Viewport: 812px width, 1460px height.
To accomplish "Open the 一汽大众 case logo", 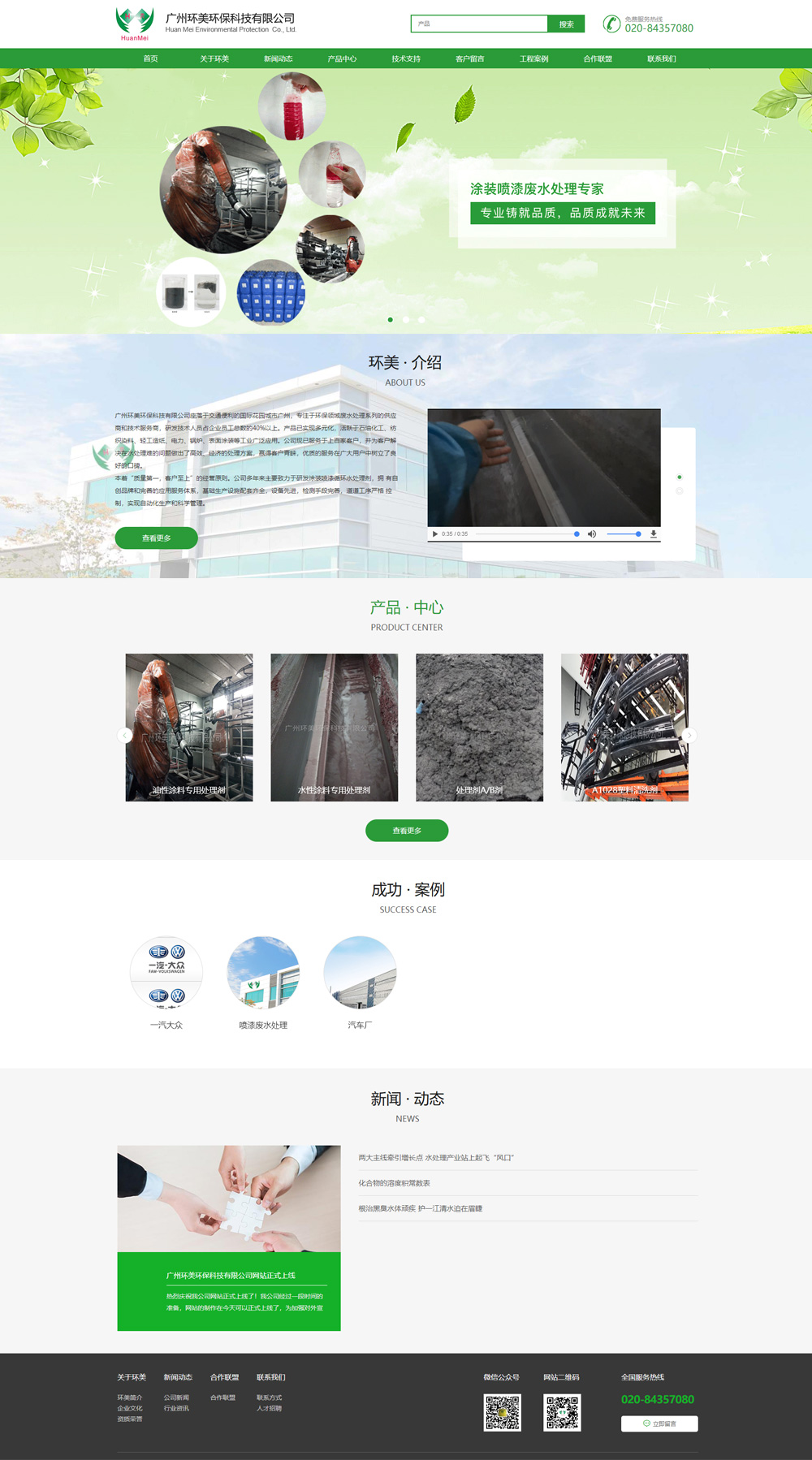I will (x=166, y=972).
